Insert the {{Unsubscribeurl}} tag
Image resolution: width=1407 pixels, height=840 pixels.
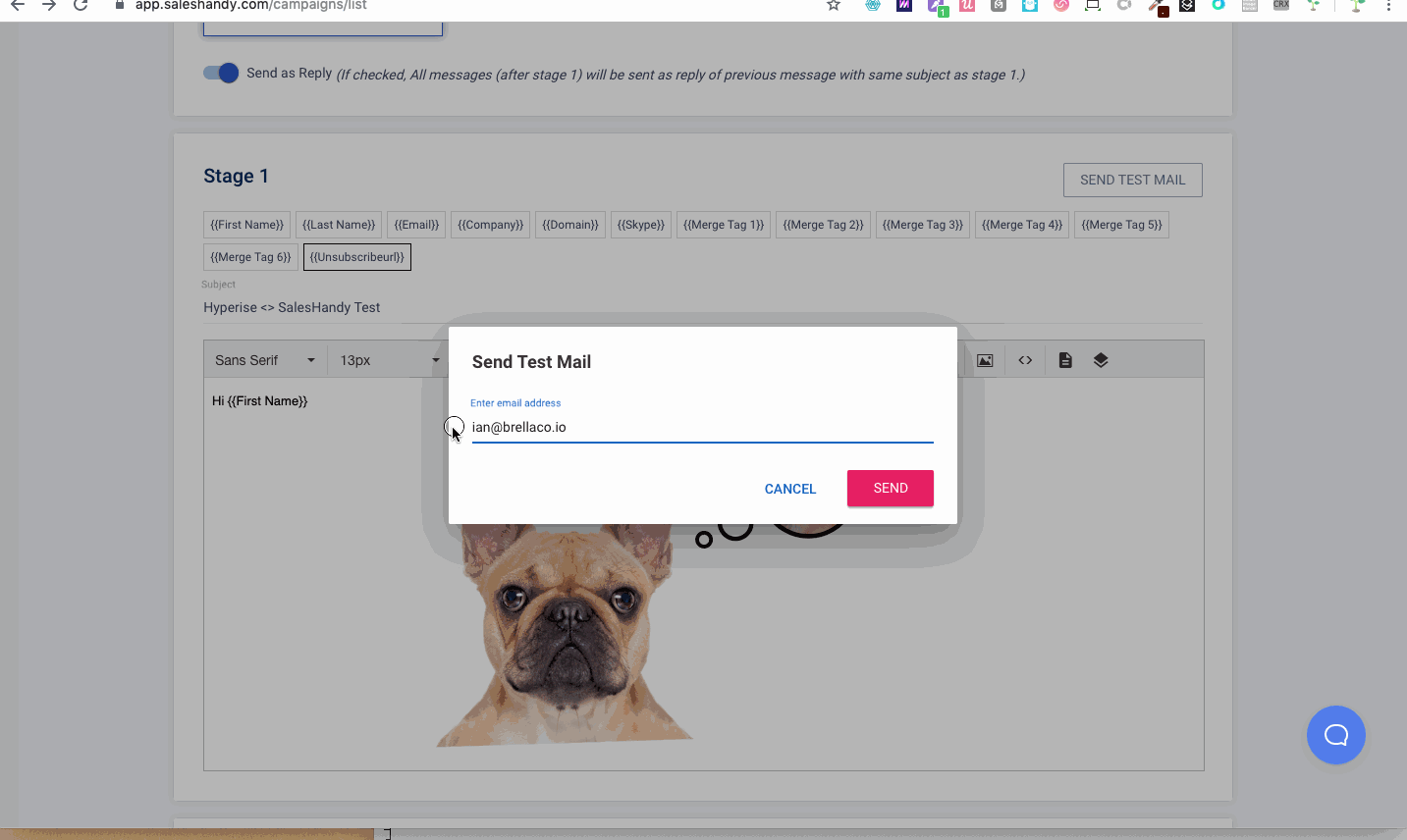357,257
